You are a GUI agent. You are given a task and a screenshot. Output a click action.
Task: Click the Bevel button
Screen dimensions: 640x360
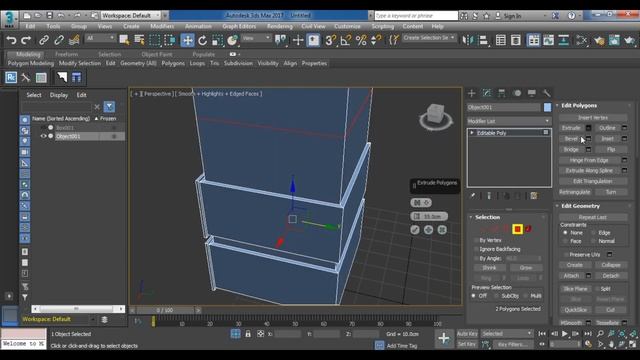click(571, 139)
